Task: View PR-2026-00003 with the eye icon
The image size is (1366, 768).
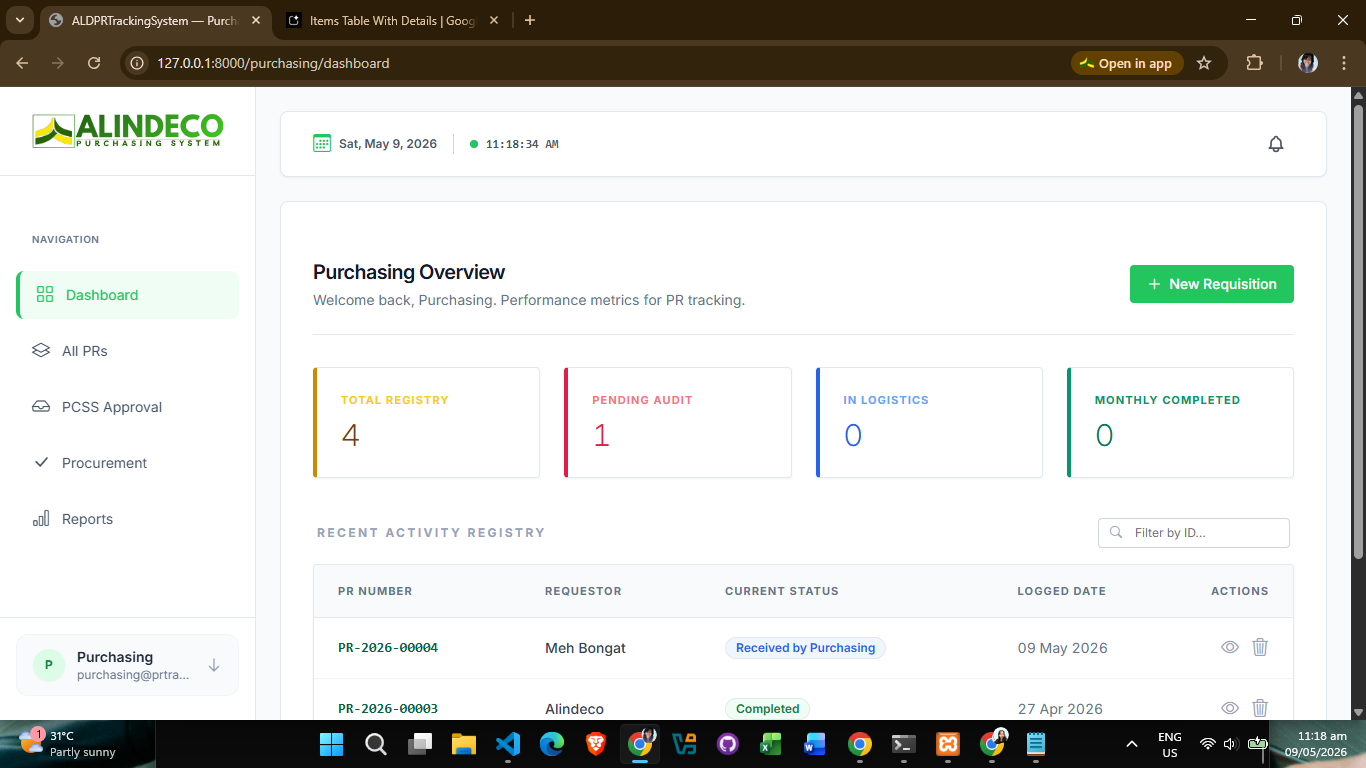Action: pos(1230,708)
